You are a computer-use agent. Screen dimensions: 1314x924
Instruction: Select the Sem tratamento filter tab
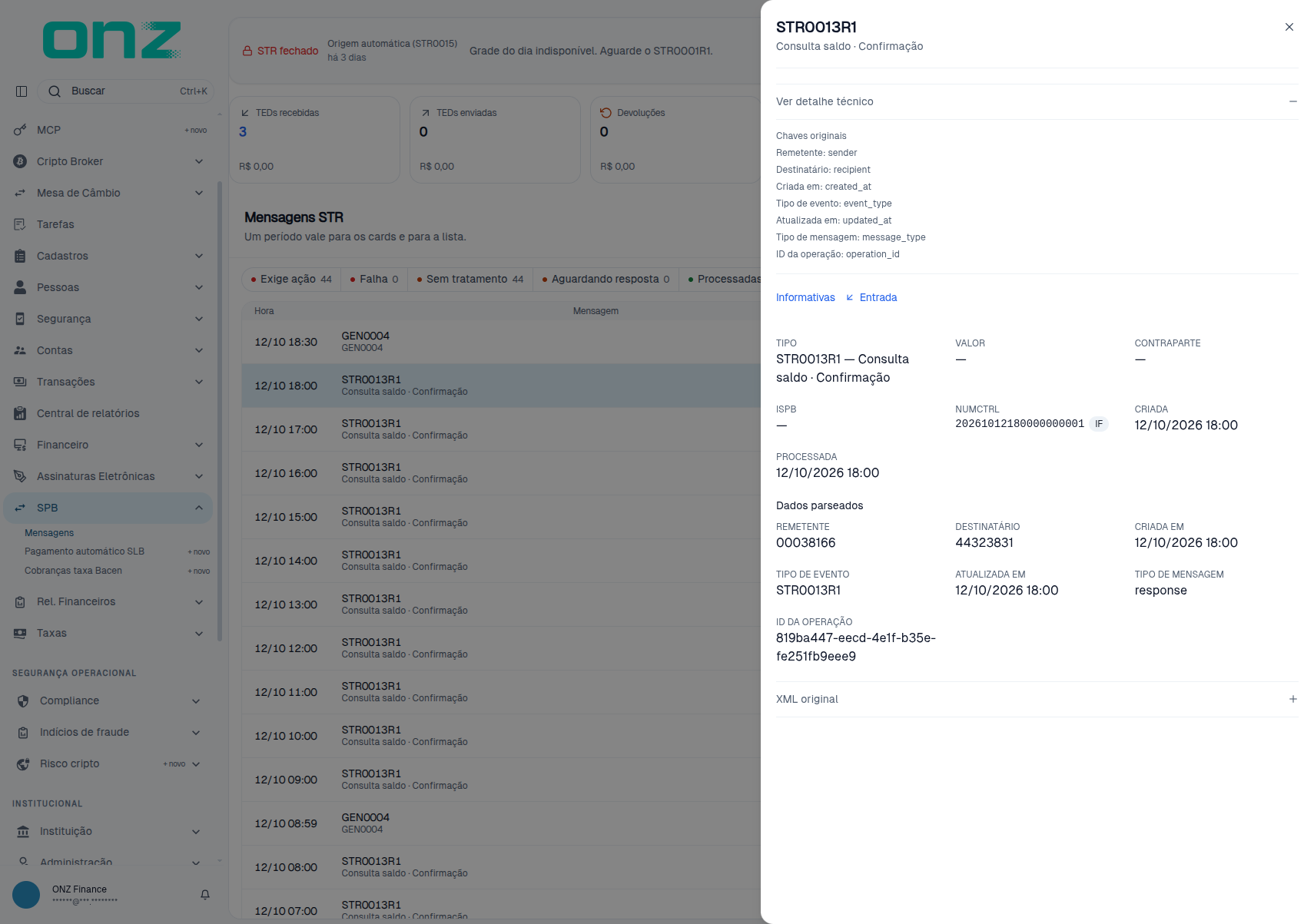click(x=470, y=280)
